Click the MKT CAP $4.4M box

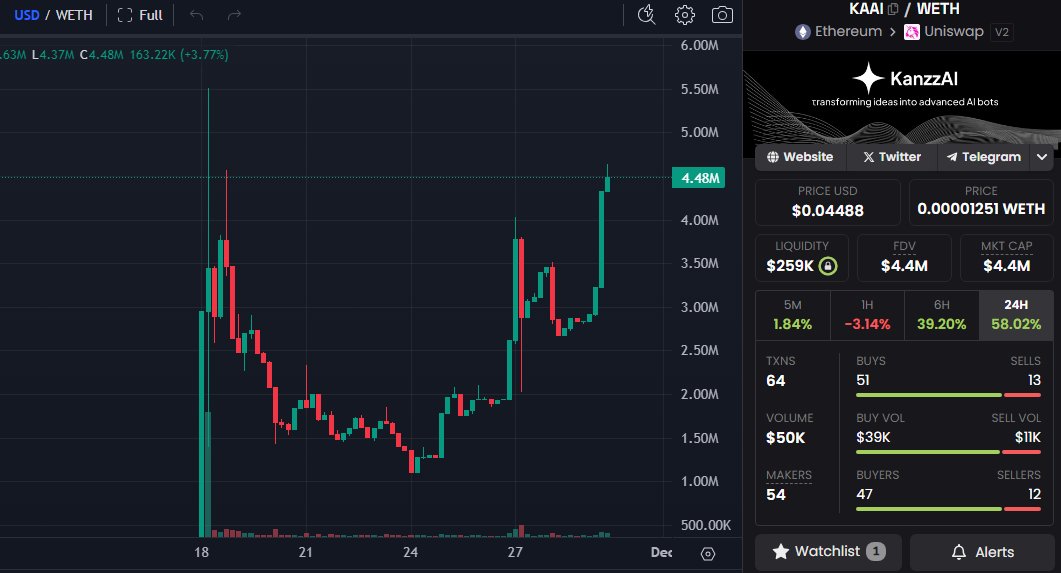[1007, 257]
